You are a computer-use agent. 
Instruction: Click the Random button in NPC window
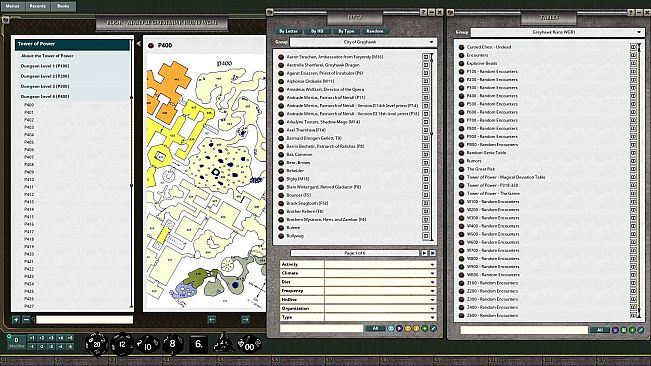(x=374, y=31)
